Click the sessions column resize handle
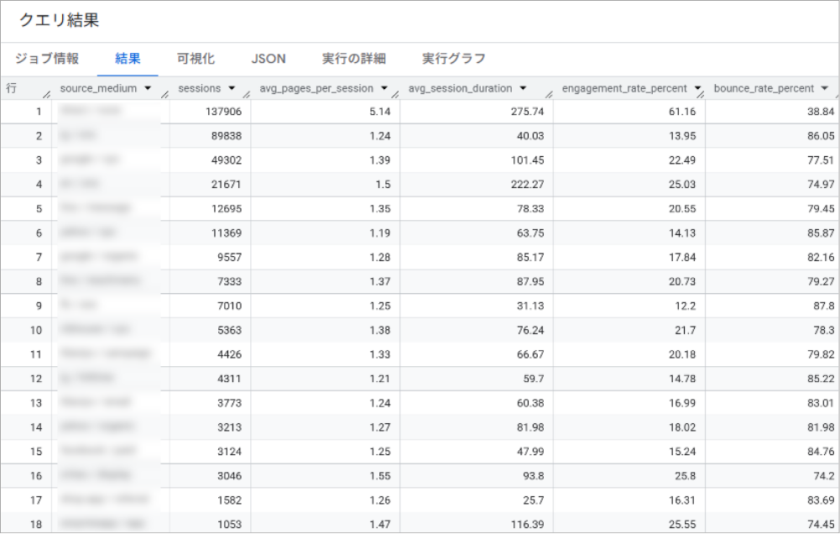 tap(245, 94)
